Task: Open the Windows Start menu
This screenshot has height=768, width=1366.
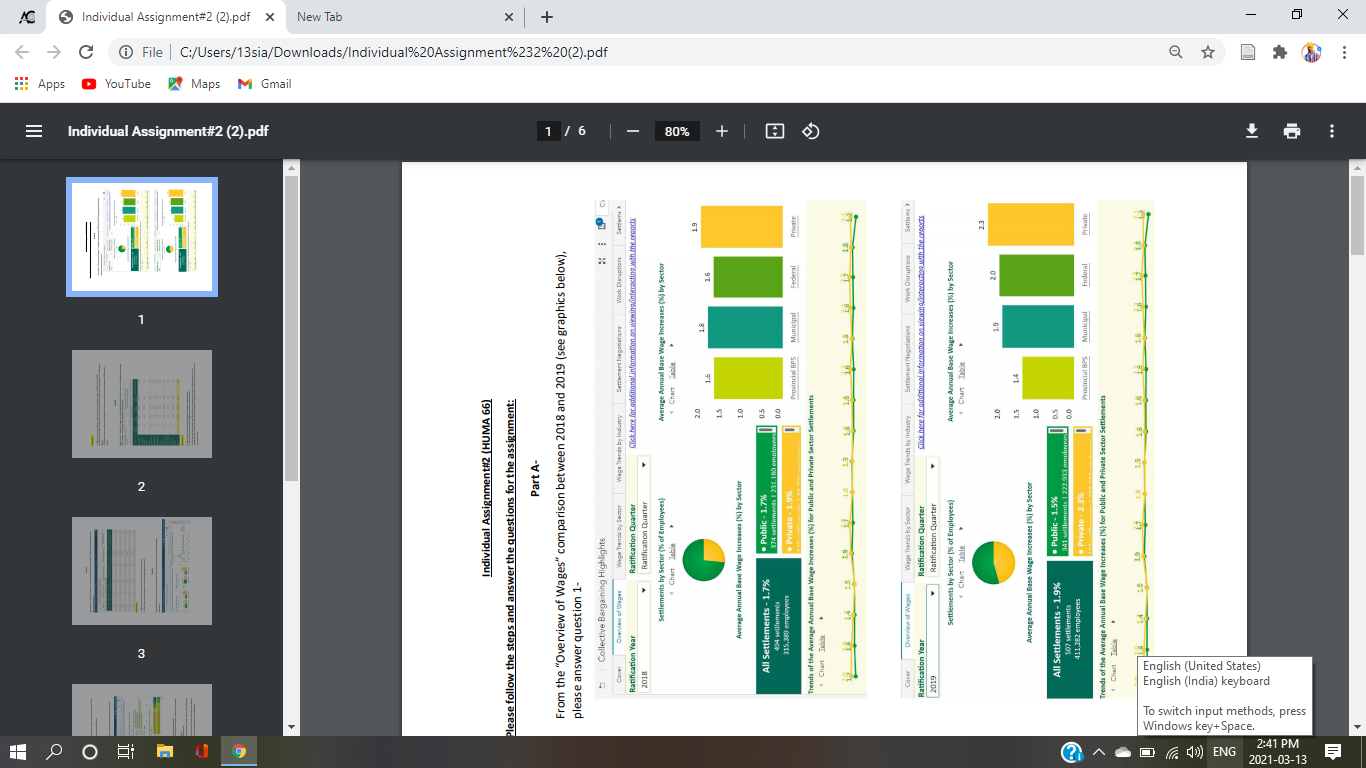Action: (18, 752)
